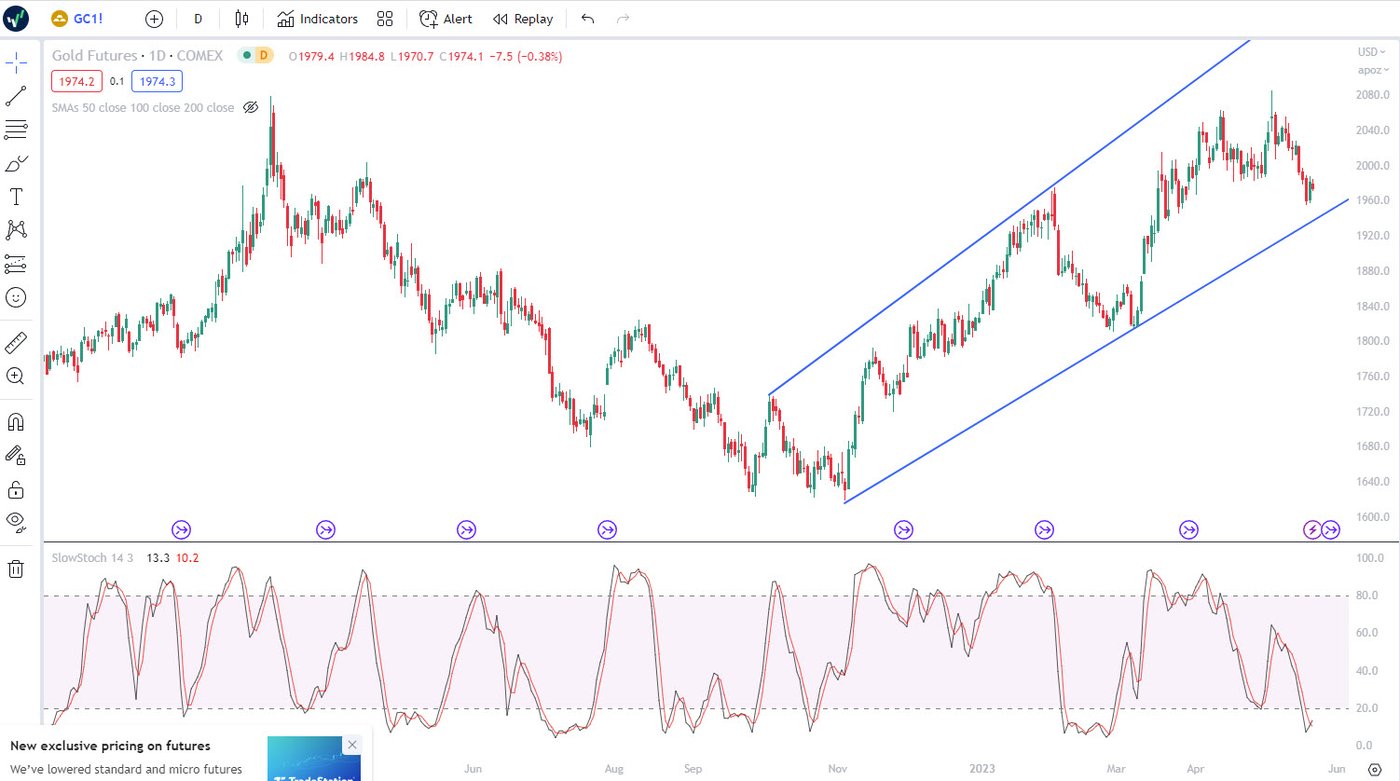
Task: Open the emoji icons tool
Action: click(16, 297)
